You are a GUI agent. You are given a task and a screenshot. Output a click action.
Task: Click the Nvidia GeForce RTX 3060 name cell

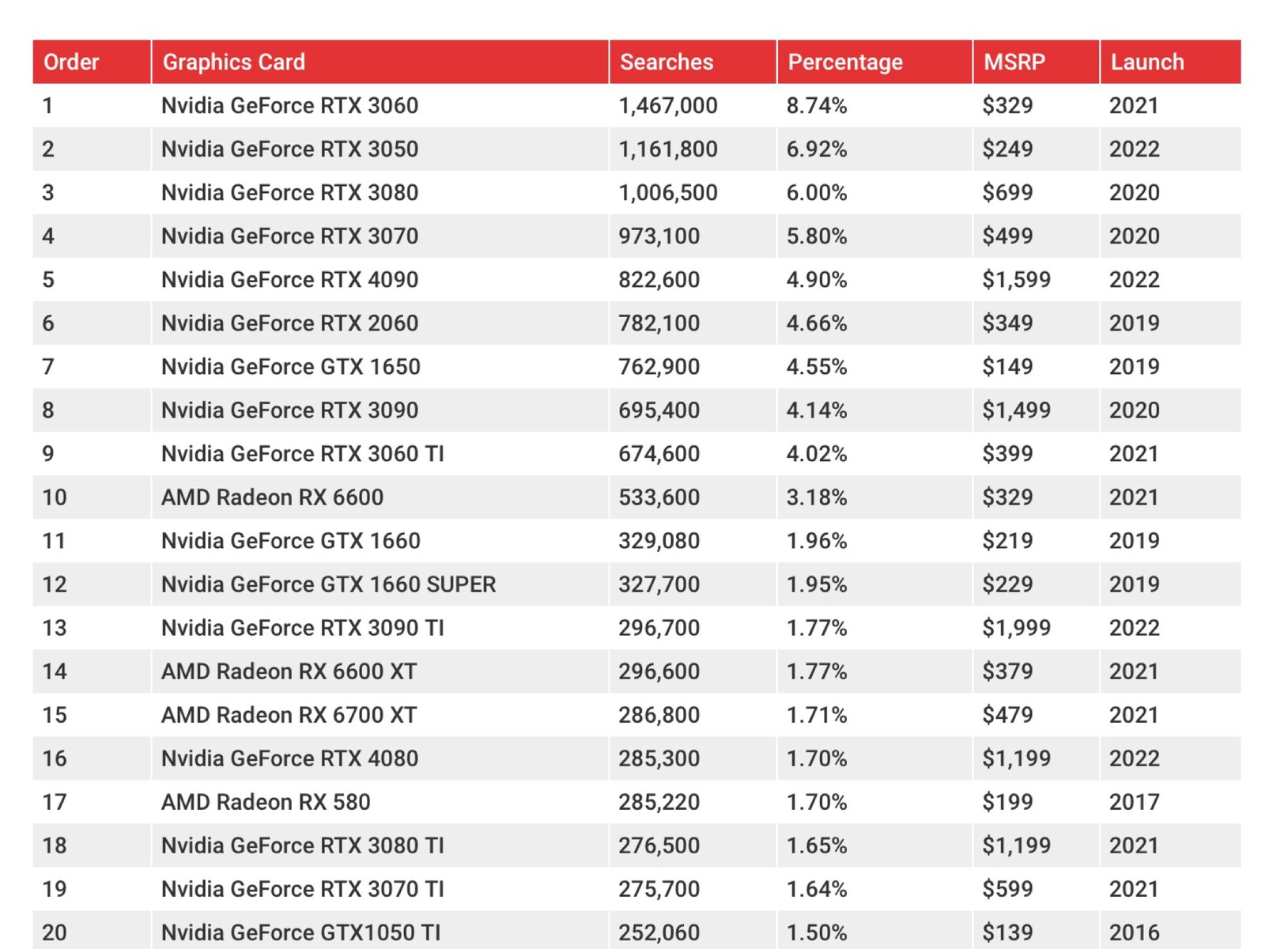pos(289,105)
